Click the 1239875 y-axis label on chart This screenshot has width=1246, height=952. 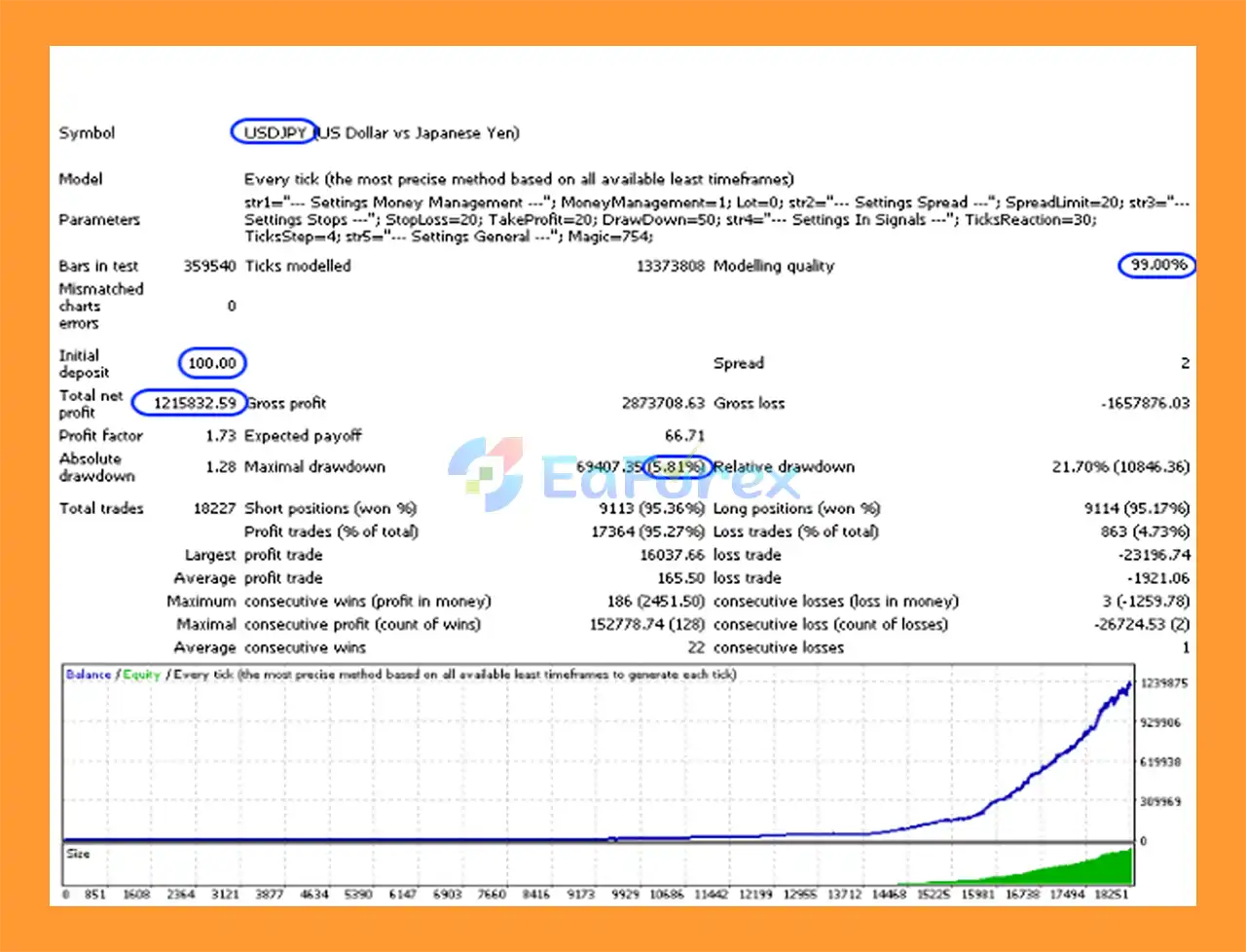pyautogui.click(x=1164, y=683)
